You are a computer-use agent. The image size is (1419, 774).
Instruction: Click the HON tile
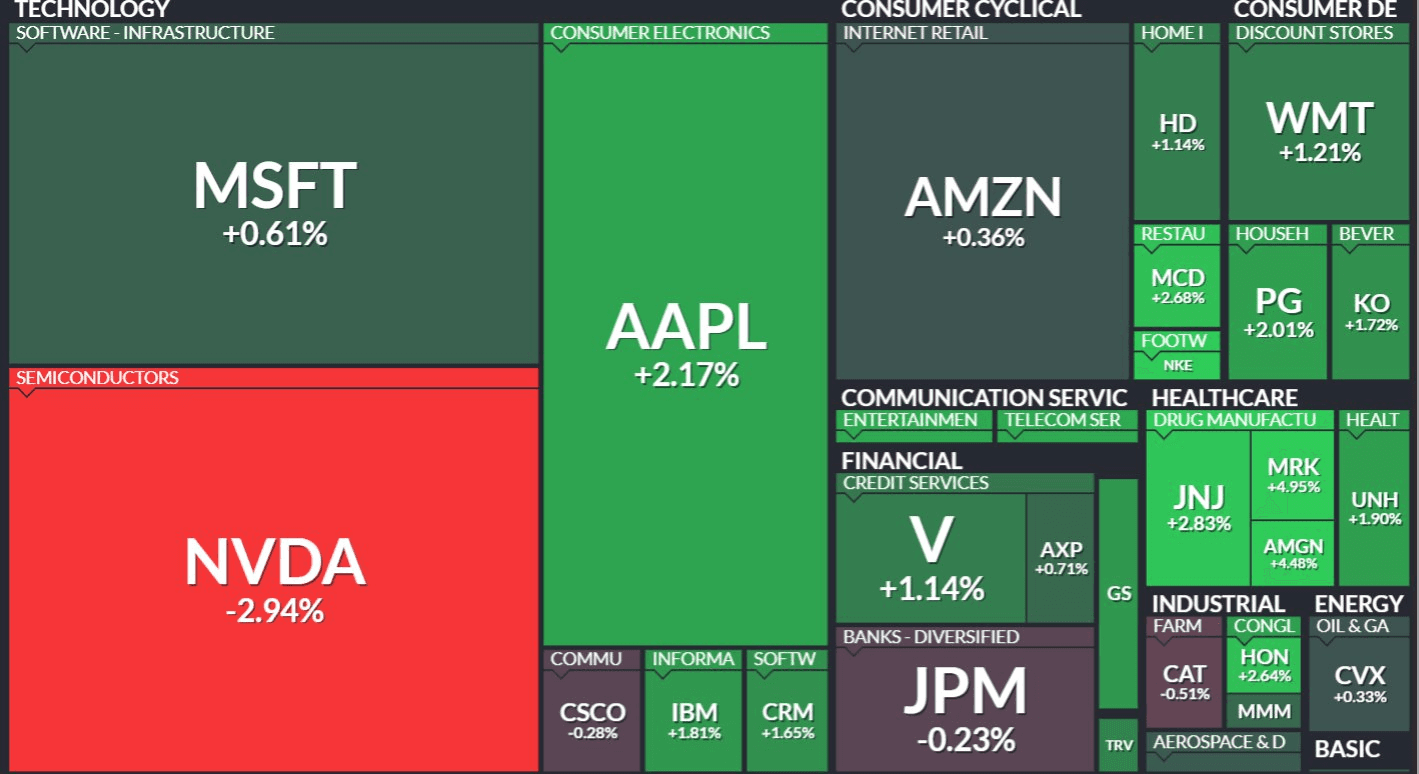tap(1264, 665)
